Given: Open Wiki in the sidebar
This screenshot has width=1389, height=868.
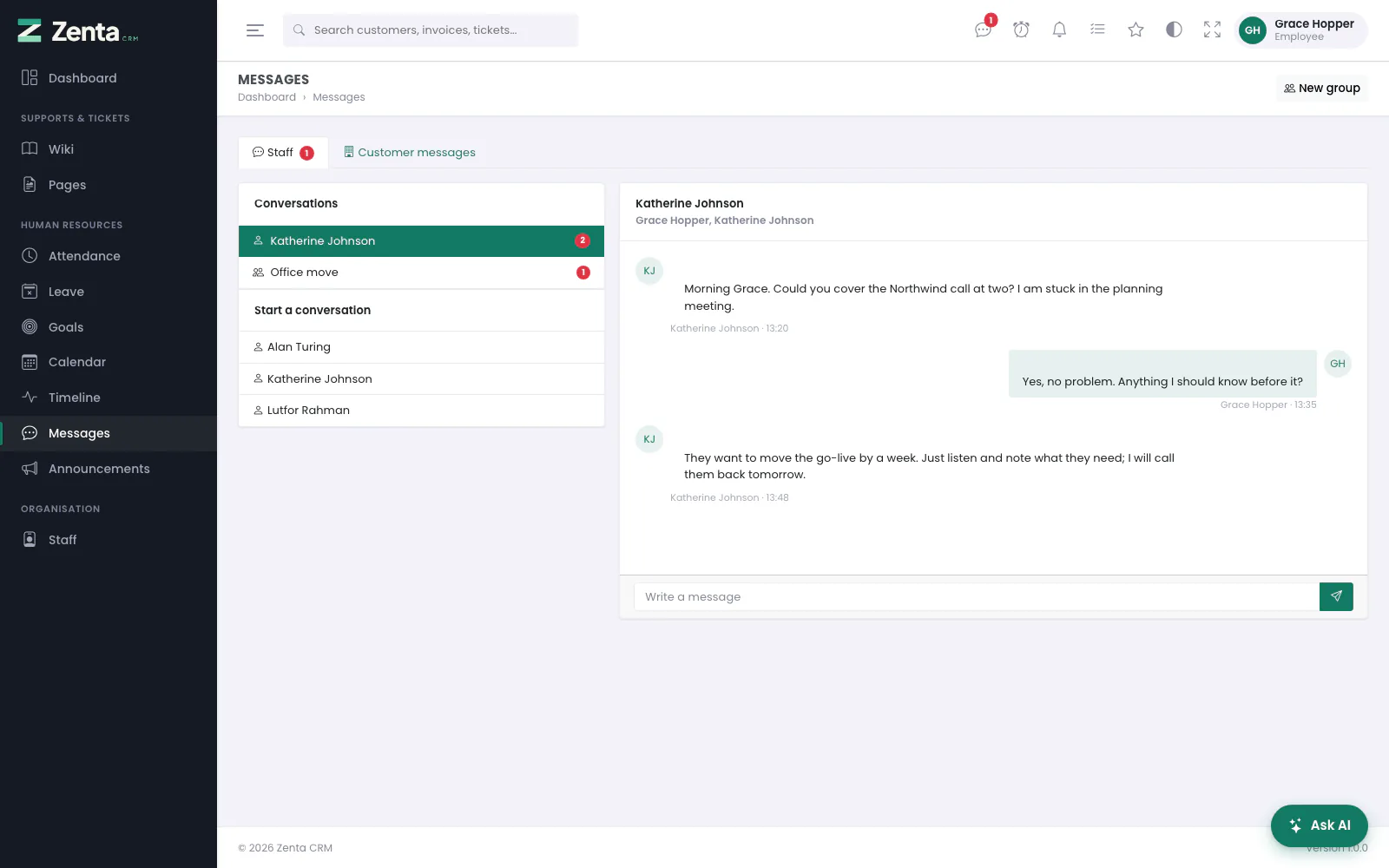Looking at the screenshot, I should pos(109,149).
